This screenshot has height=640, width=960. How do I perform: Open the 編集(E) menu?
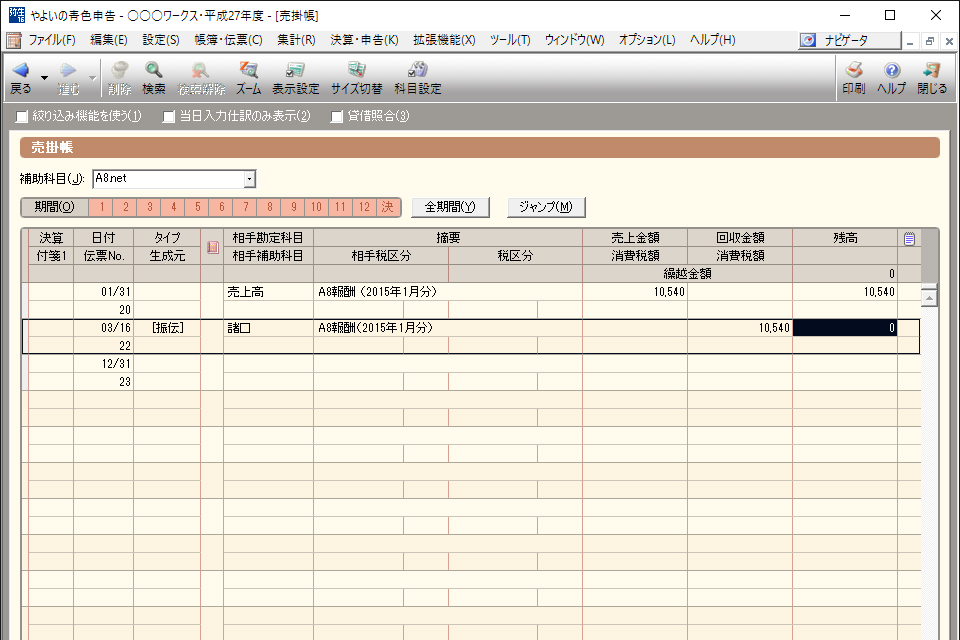tap(109, 40)
